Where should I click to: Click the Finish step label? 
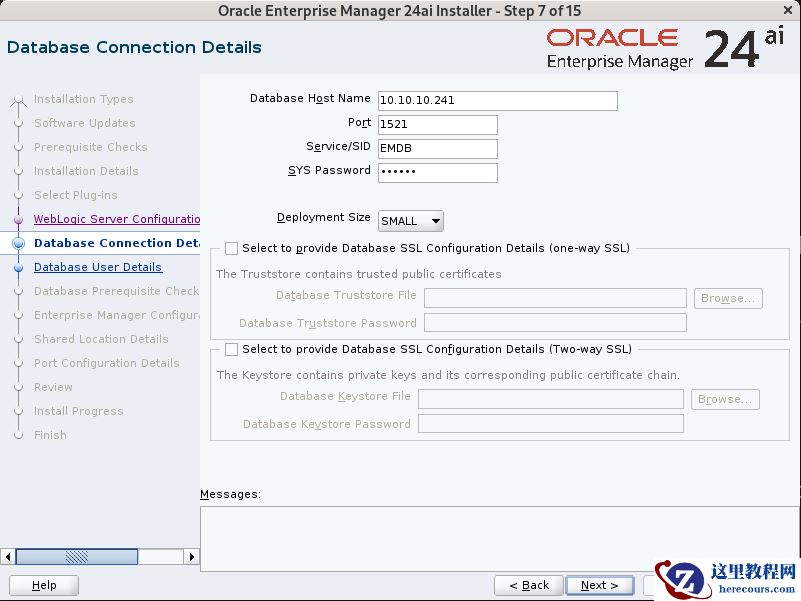click(50, 435)
